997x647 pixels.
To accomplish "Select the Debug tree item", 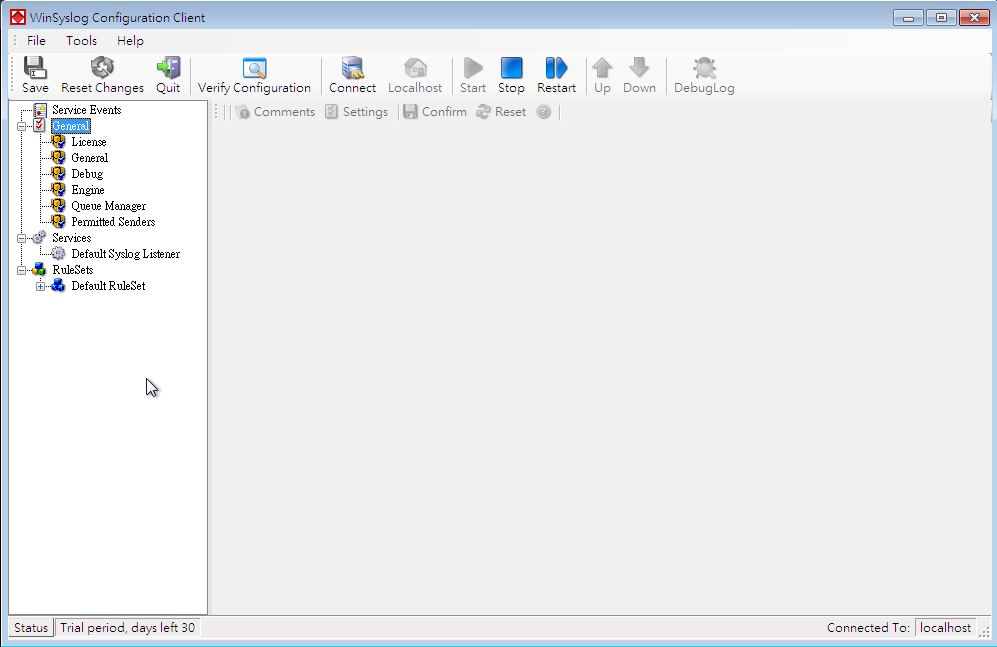I will point(87,174).
